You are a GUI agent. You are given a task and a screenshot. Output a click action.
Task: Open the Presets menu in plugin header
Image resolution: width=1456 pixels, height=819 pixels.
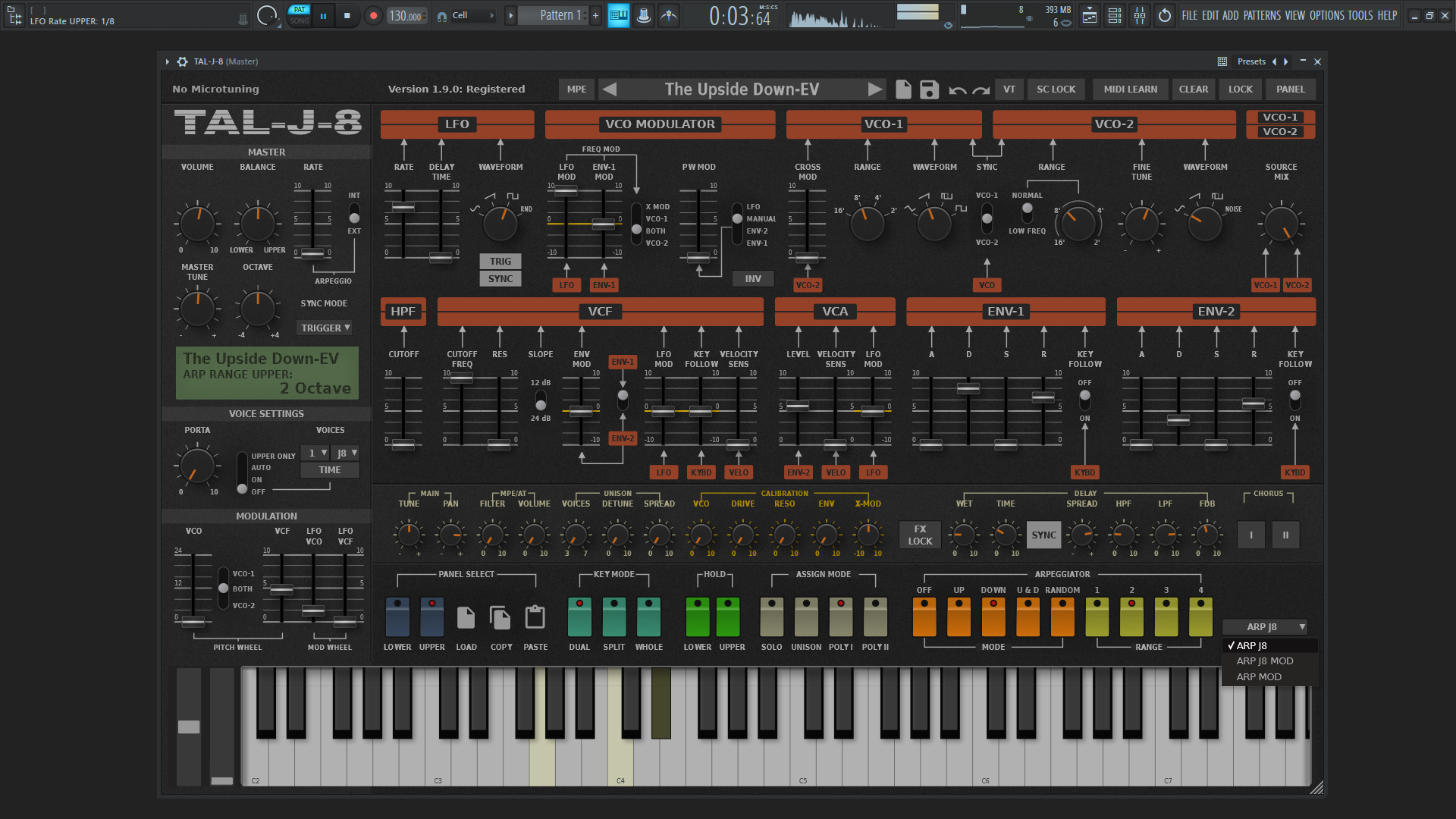pyautogui.click(x=1251, y=61)
